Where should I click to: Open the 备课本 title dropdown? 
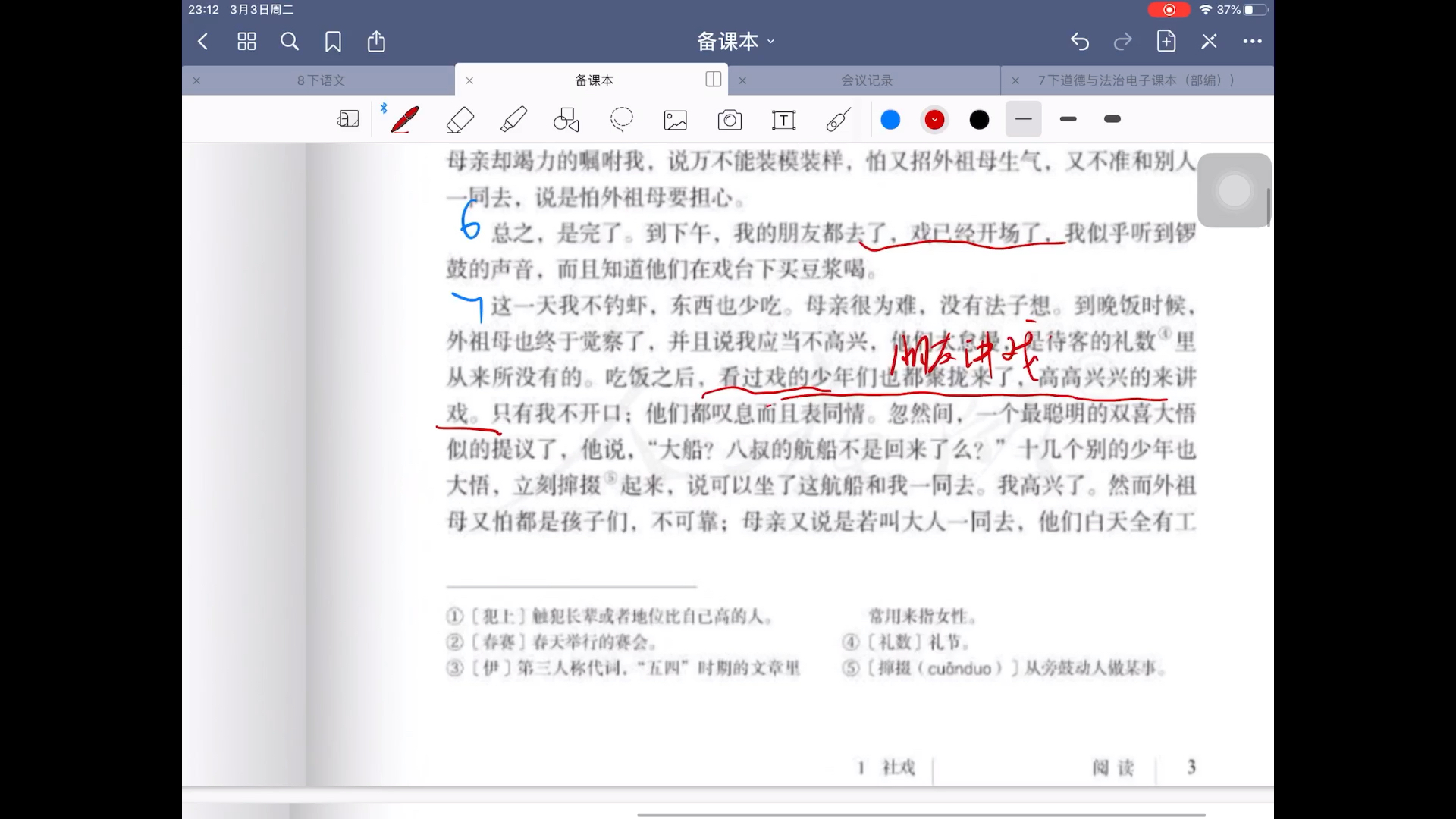[x=736, y=41]
